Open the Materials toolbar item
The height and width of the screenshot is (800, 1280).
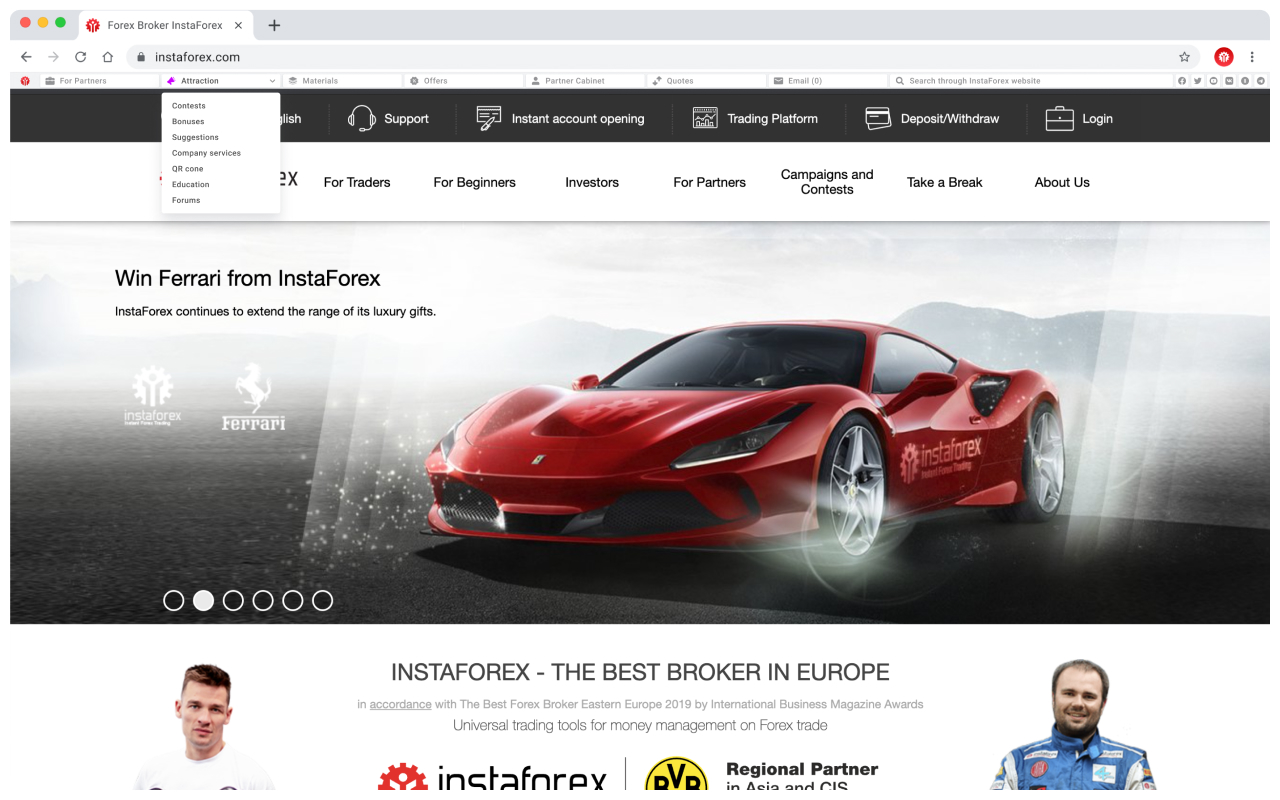click(x=343, y=80)
